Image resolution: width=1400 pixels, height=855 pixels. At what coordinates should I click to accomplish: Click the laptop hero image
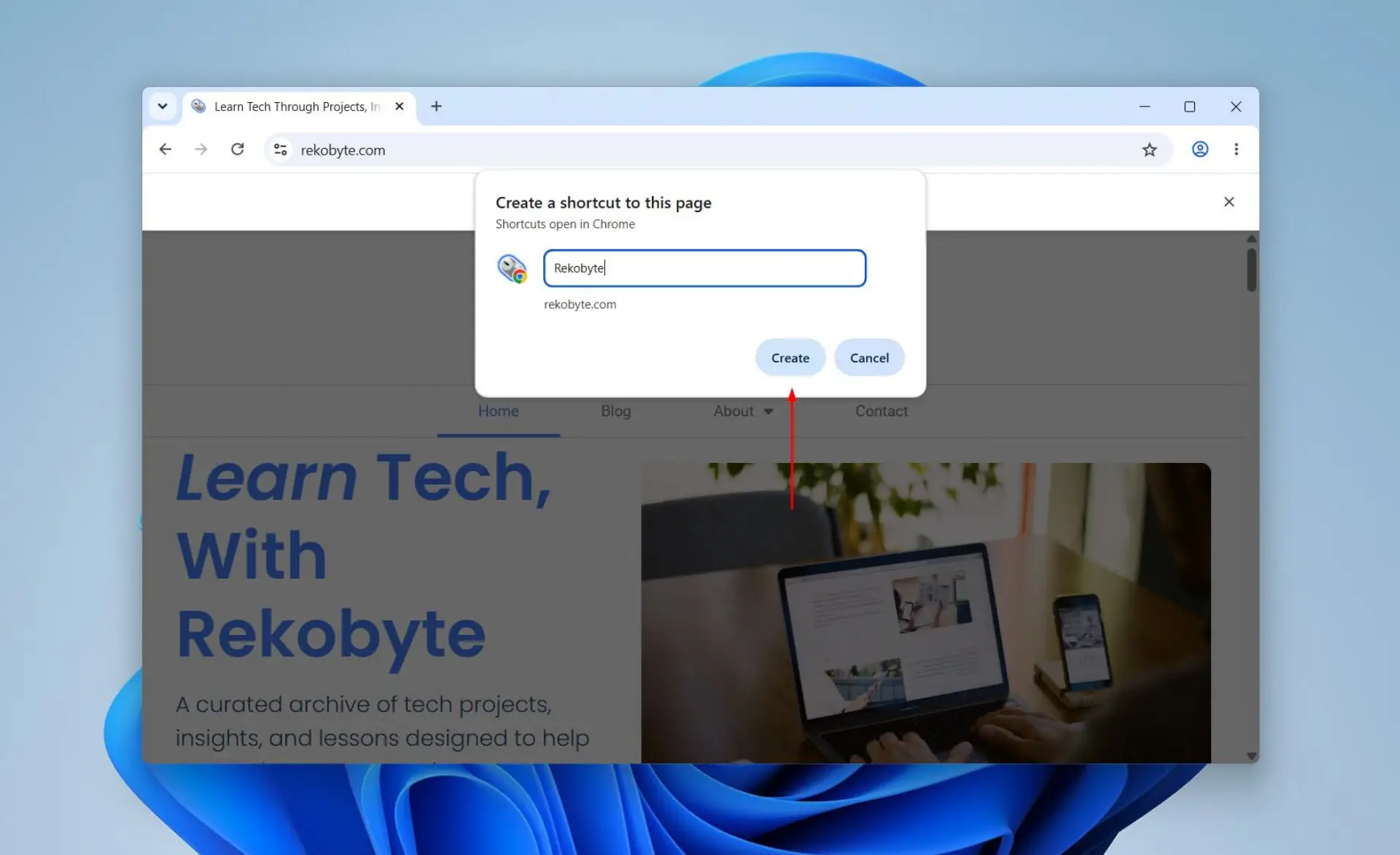(926, 613)
